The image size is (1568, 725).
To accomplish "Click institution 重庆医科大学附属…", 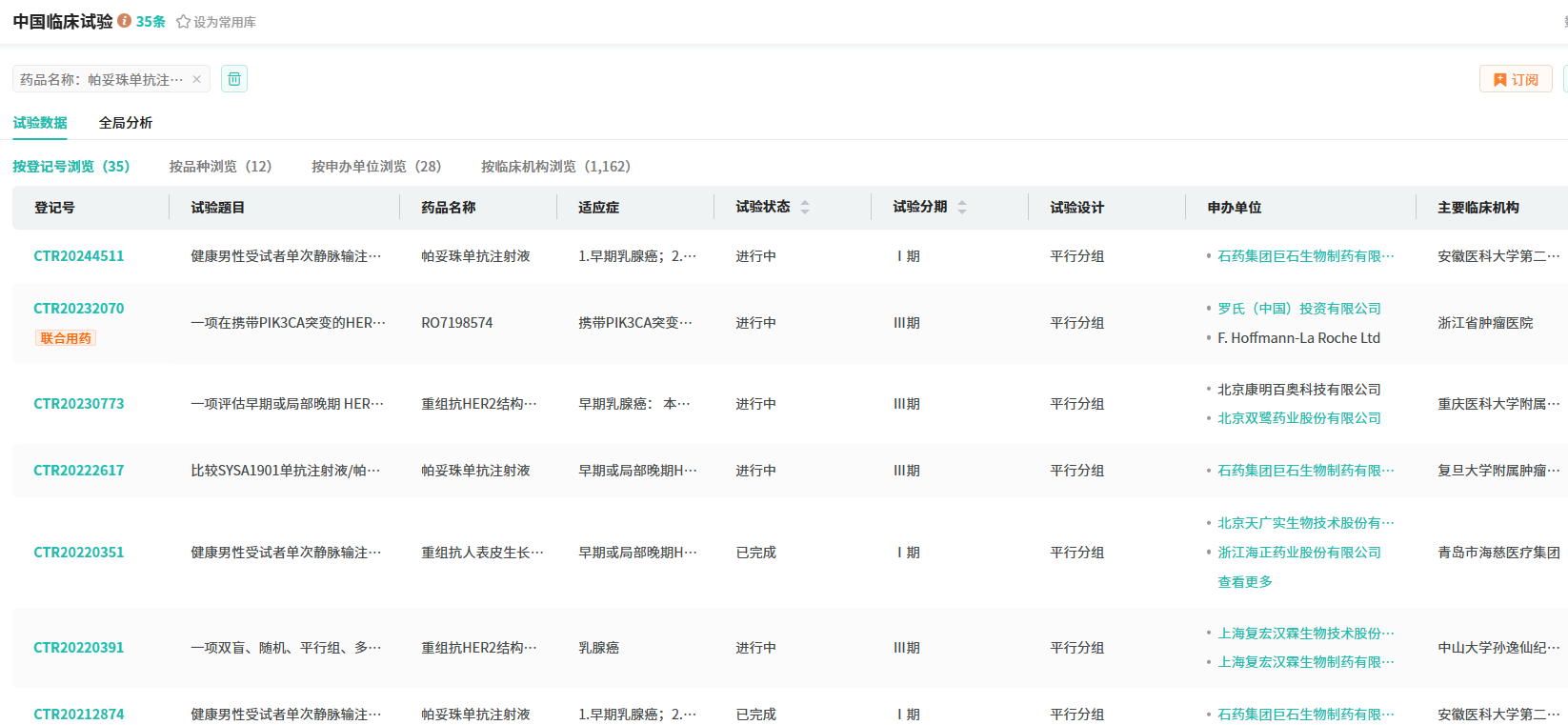I will pyautogui.click(x=1498, y=404).
